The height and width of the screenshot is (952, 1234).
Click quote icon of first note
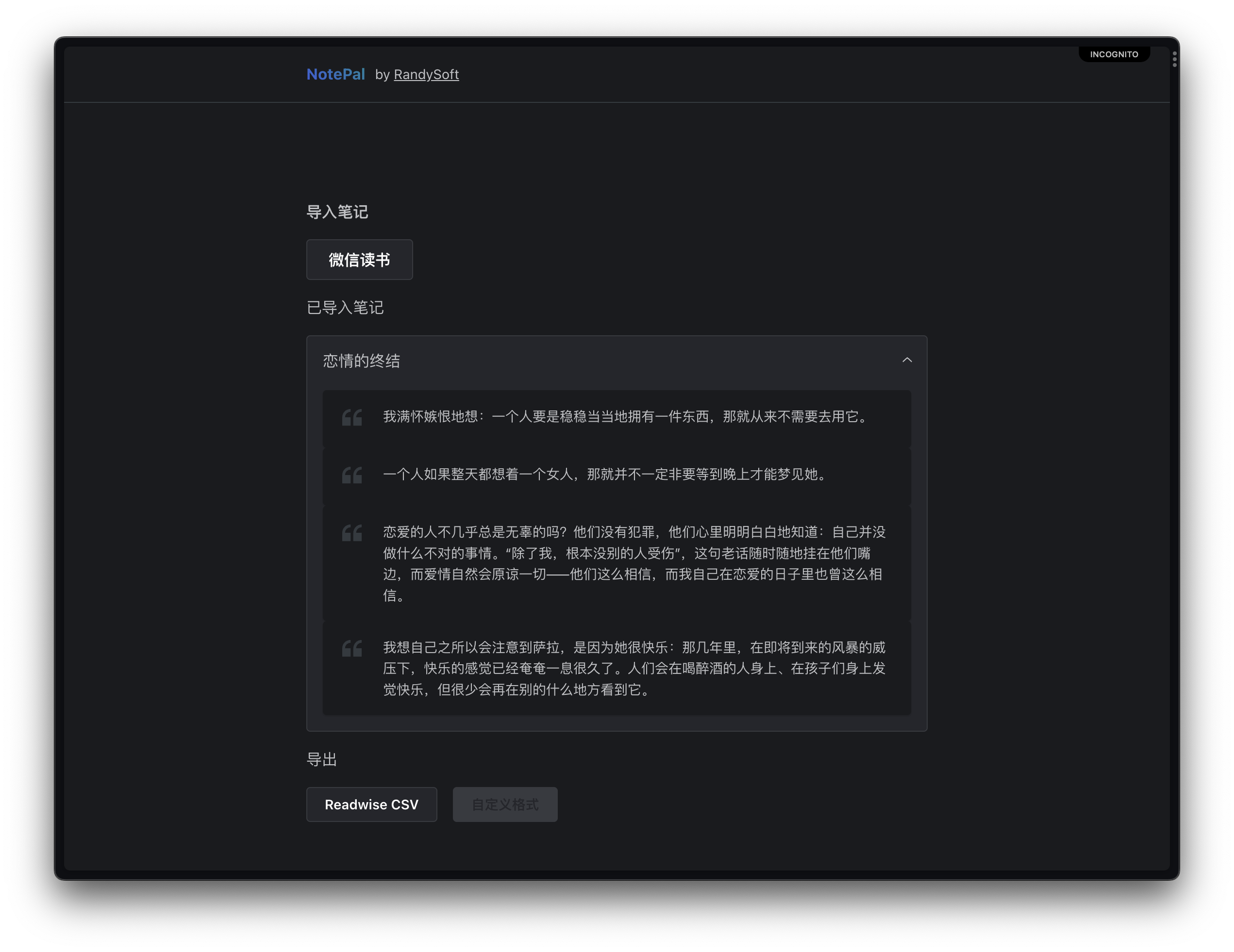click(351, 417)
